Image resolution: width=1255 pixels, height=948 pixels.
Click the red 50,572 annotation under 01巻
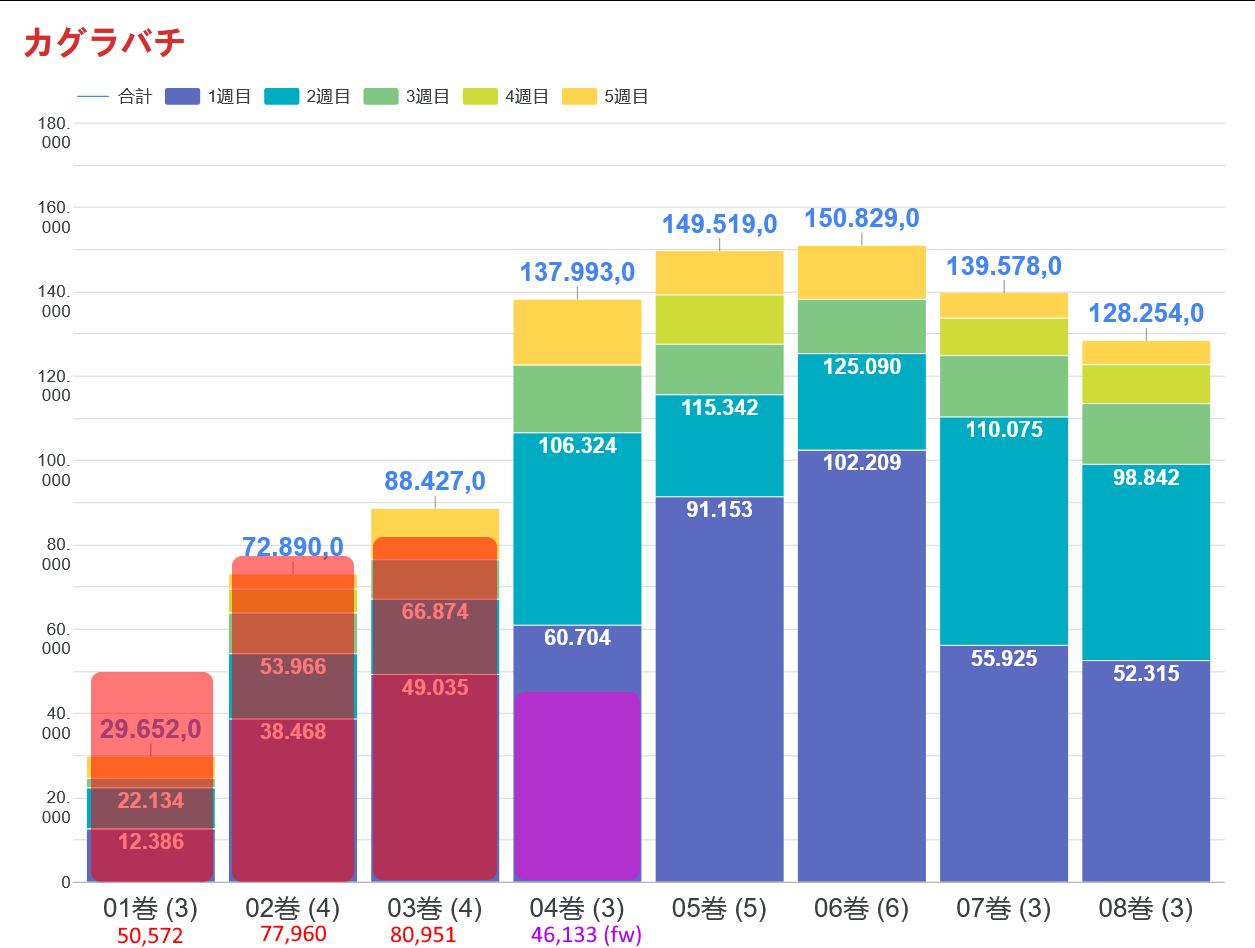click(150, 936)
